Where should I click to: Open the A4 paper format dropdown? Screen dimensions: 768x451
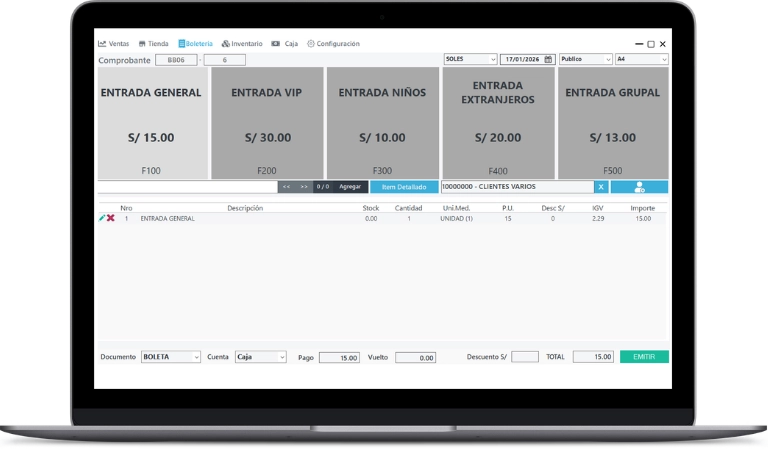642,59
